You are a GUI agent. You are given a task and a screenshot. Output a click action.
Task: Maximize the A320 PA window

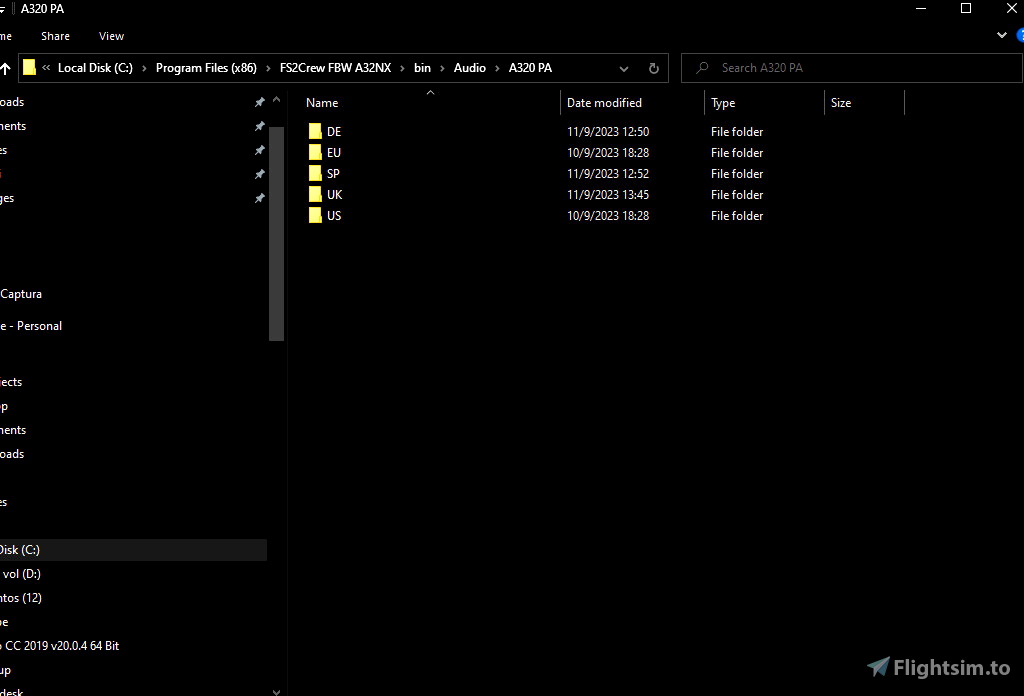(966, 8)
